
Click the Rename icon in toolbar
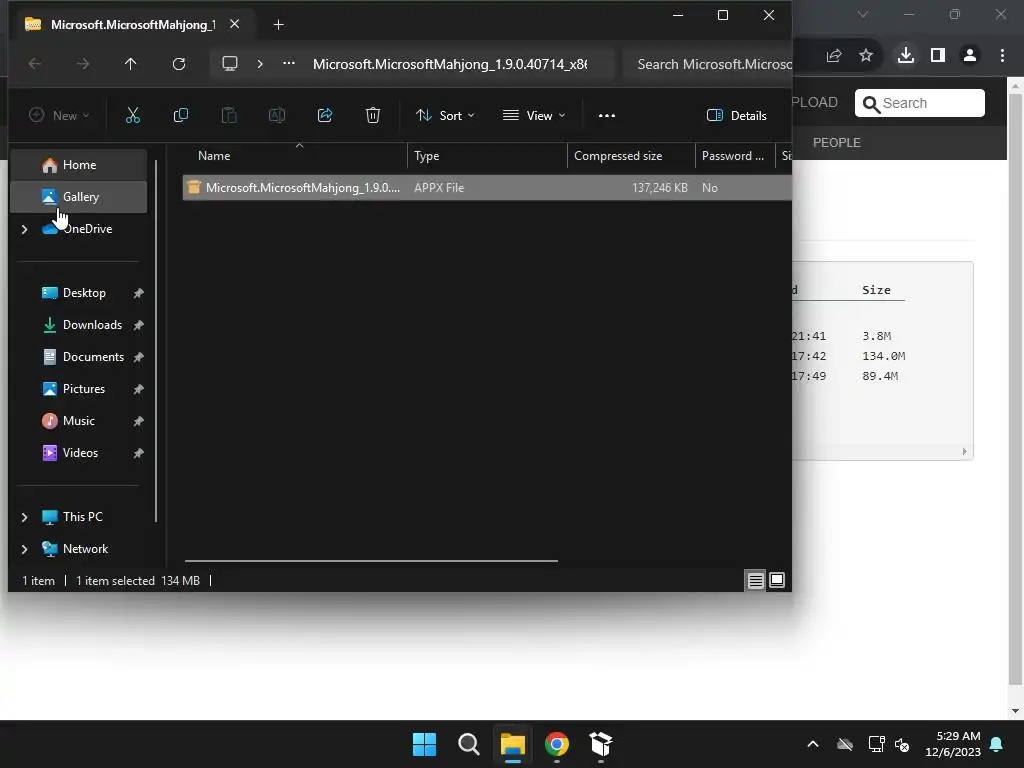277,116
